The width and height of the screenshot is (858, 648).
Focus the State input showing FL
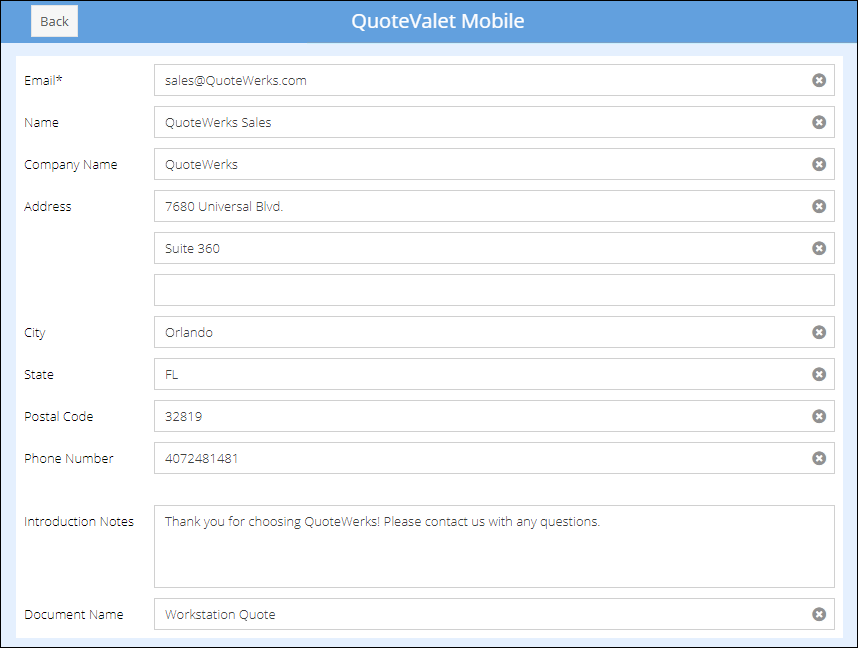[x=480, y=374]
